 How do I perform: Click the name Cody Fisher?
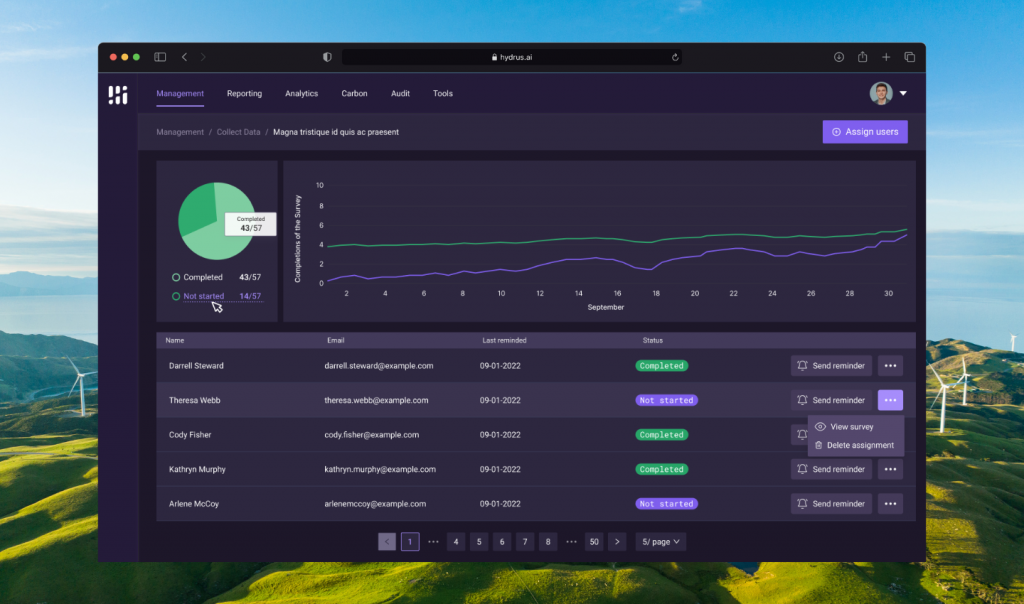pos(190,435)
